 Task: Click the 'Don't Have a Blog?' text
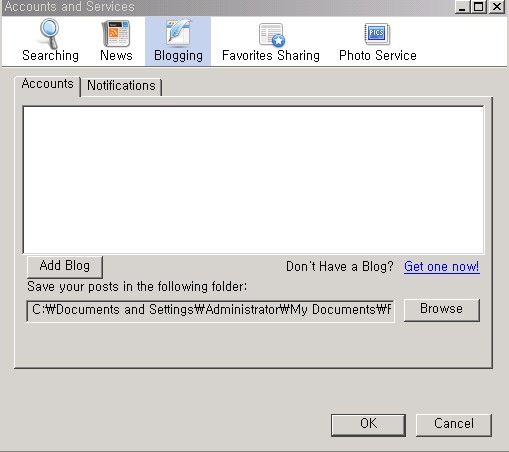[x=340, y=267]
